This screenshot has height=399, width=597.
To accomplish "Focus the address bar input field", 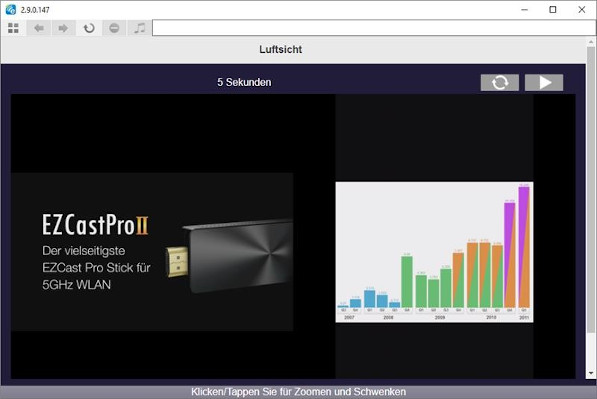I will 374,28.
